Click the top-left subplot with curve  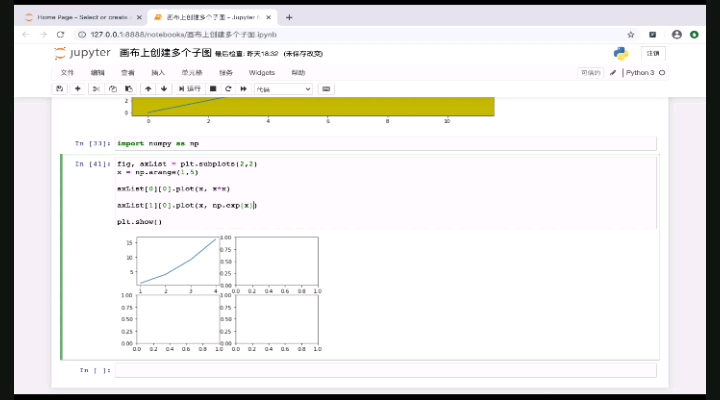click(x=178, y=261)
